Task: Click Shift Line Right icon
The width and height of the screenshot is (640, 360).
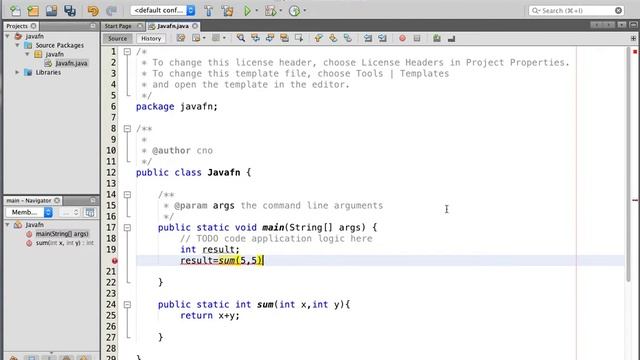Action: coord(382,38)
